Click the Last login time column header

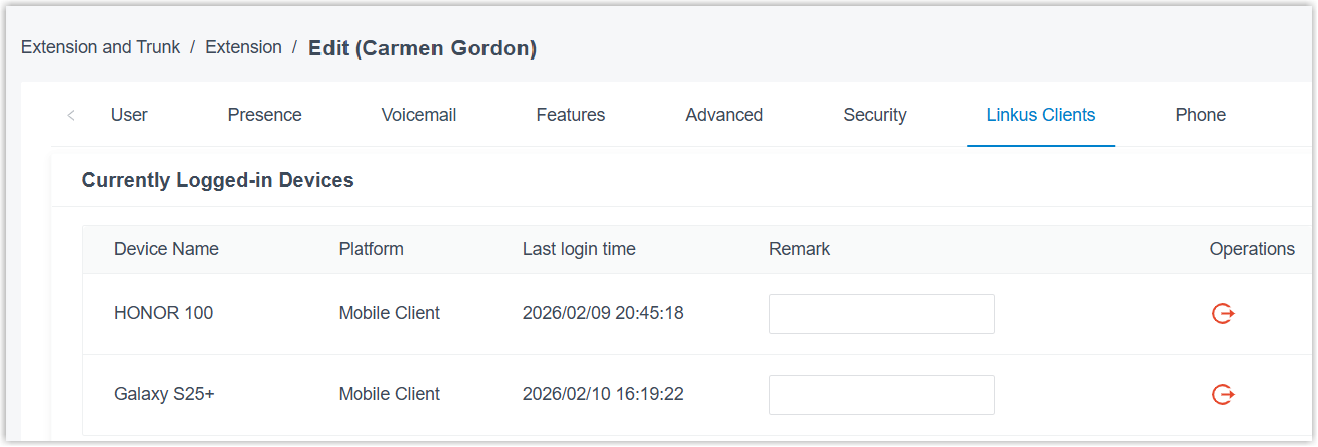[x=579, y=249]
